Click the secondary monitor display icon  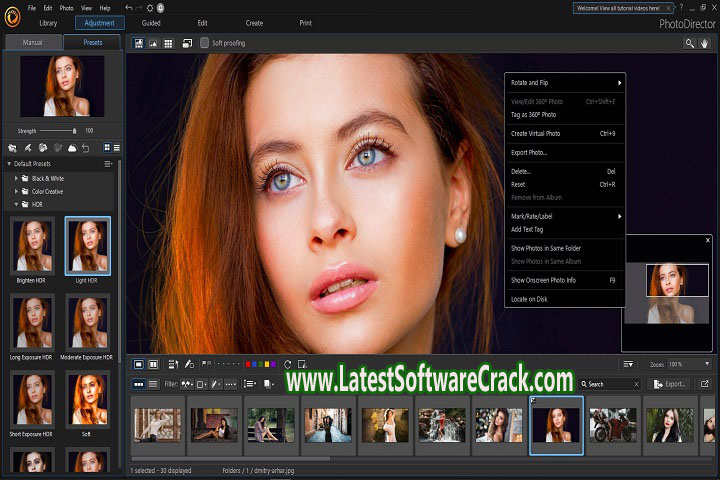tap(187, 43)
